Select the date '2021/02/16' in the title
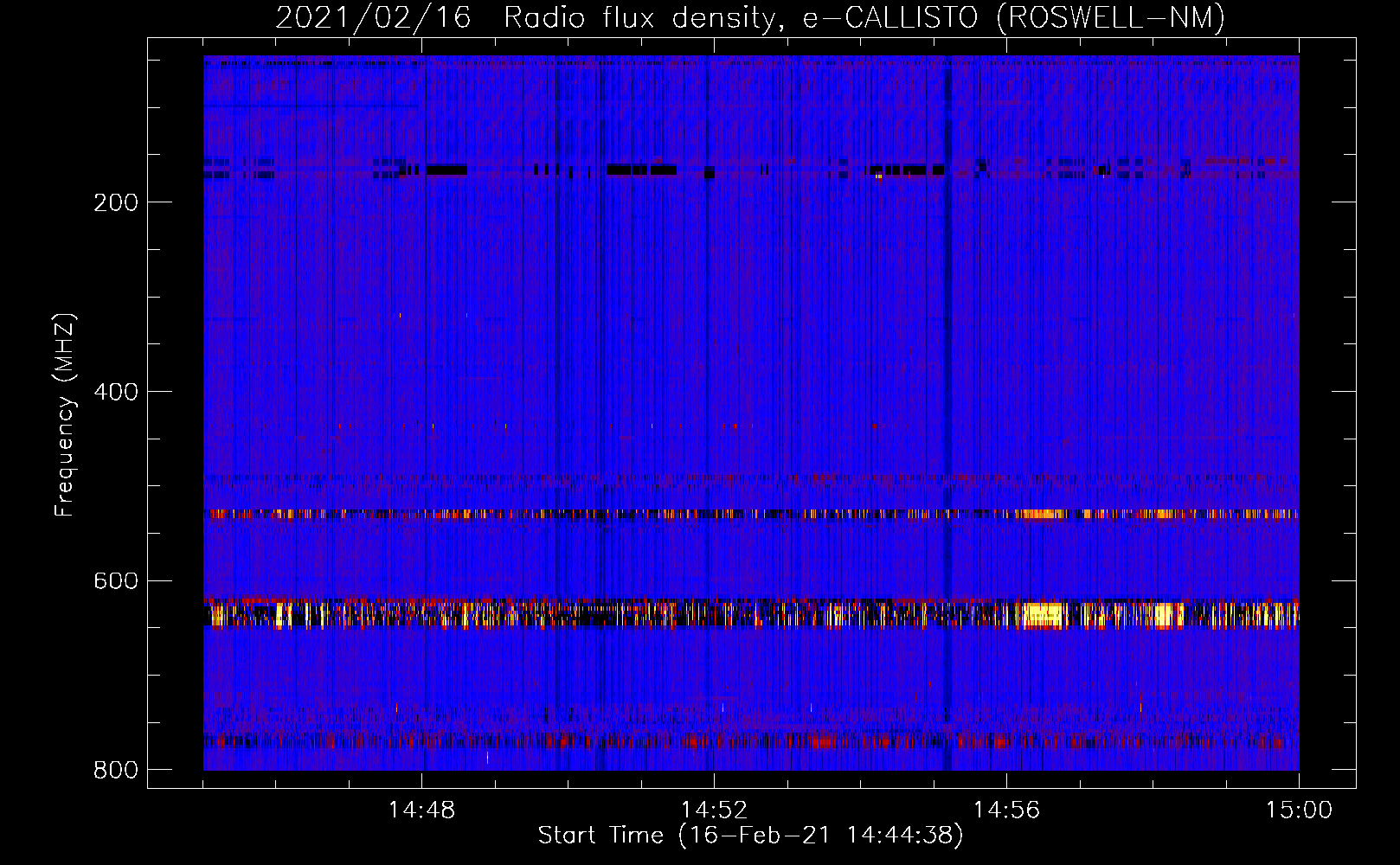The width and height of the screenshot is (1400, 865). pos(373,18)
